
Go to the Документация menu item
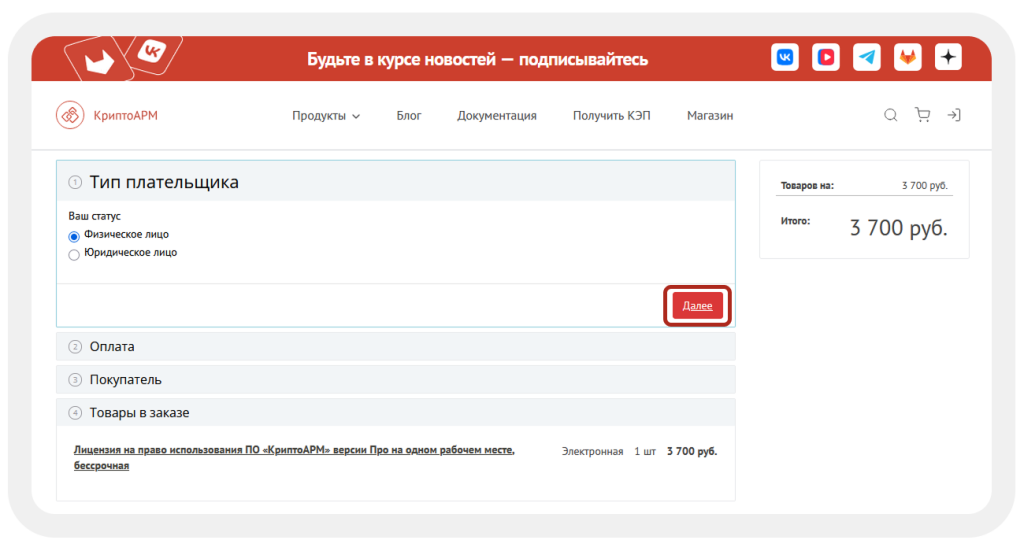(497, 116)
